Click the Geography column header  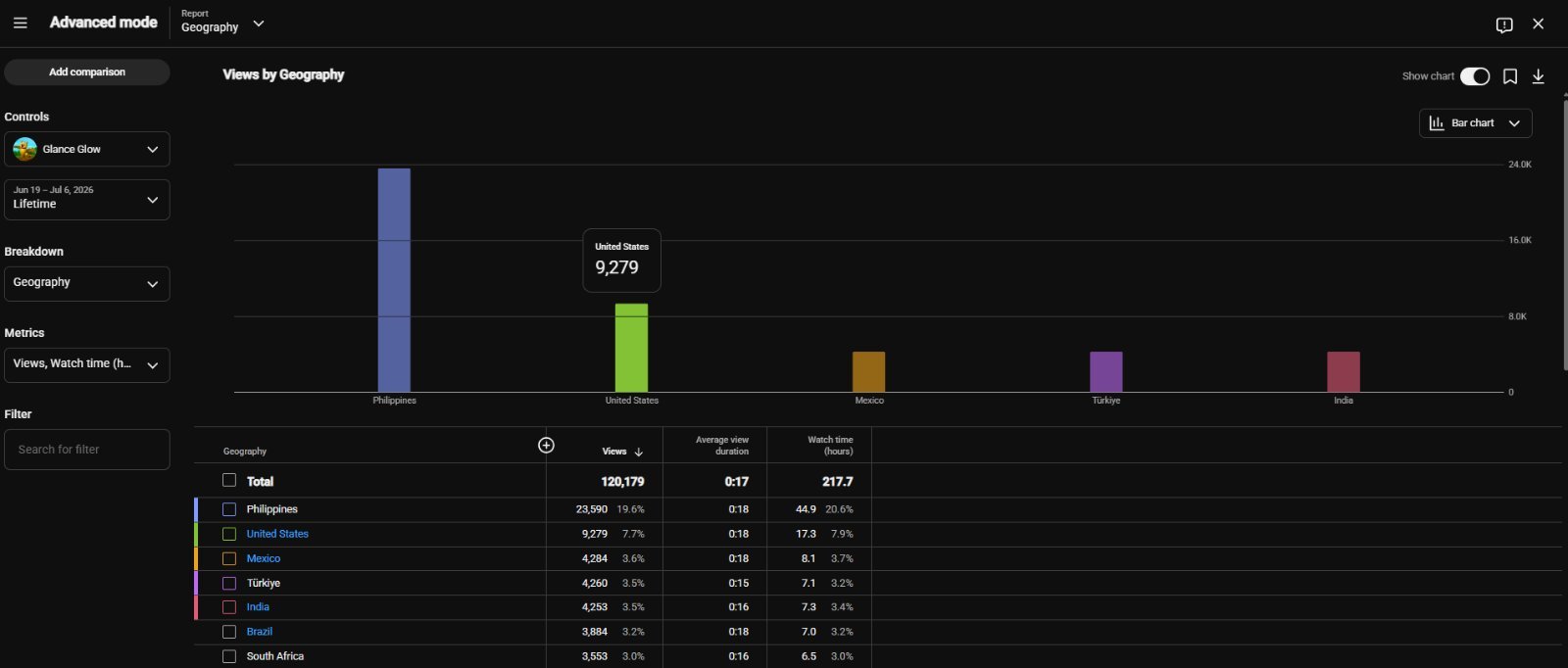(x=245, y=452)
